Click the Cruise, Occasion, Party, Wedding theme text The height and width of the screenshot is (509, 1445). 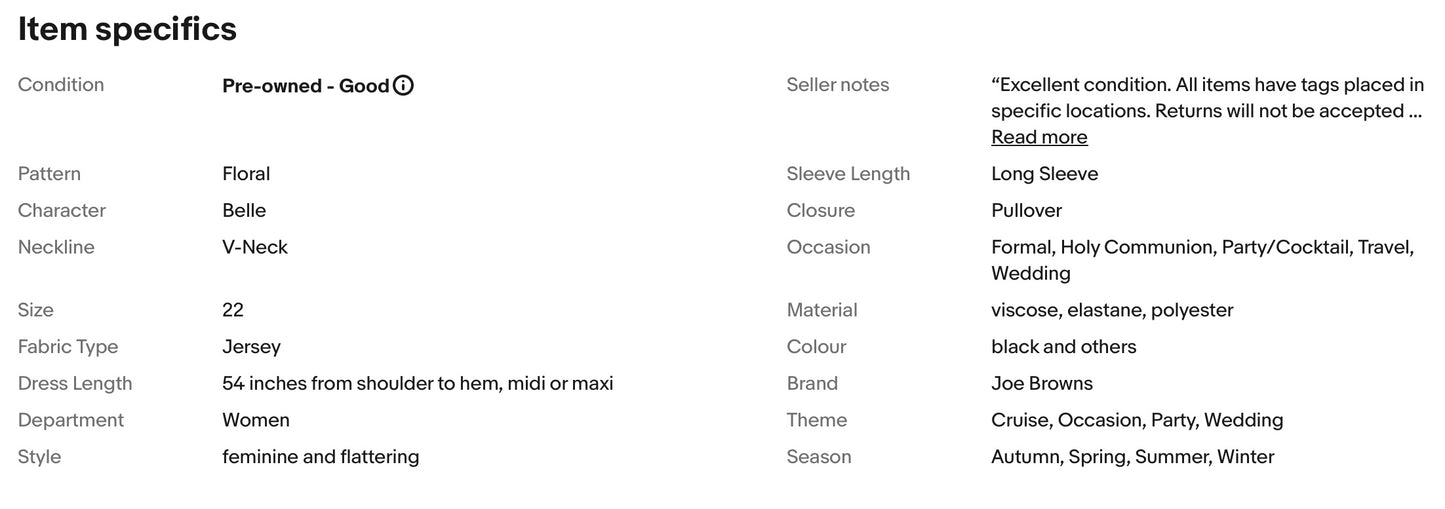click(x=1137, y=420)
